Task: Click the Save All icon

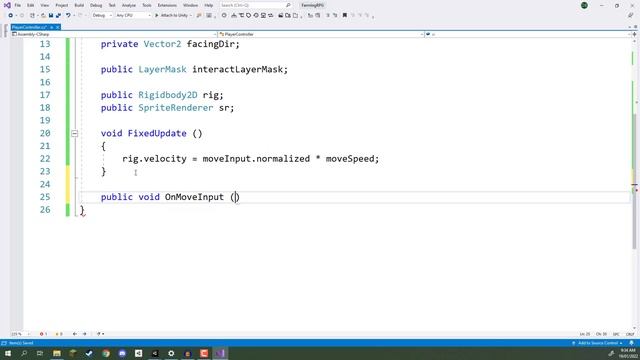Action: pos(58,16)
